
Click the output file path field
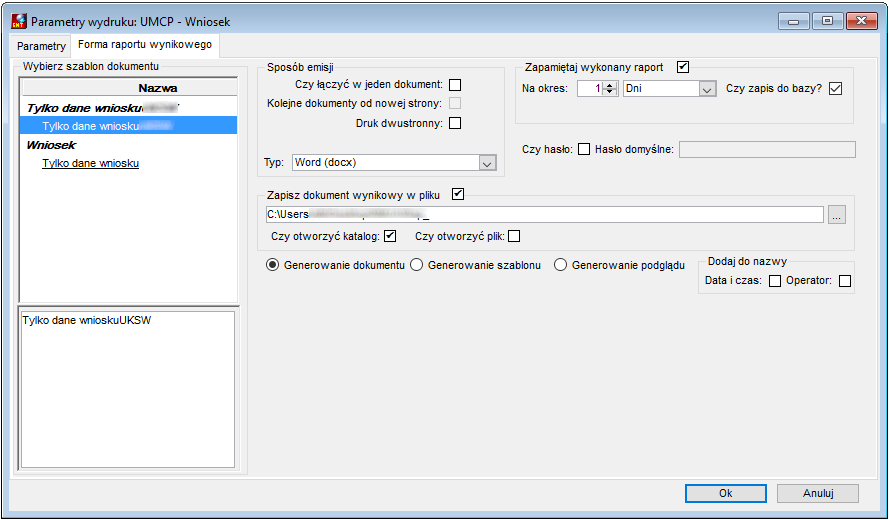544,214
